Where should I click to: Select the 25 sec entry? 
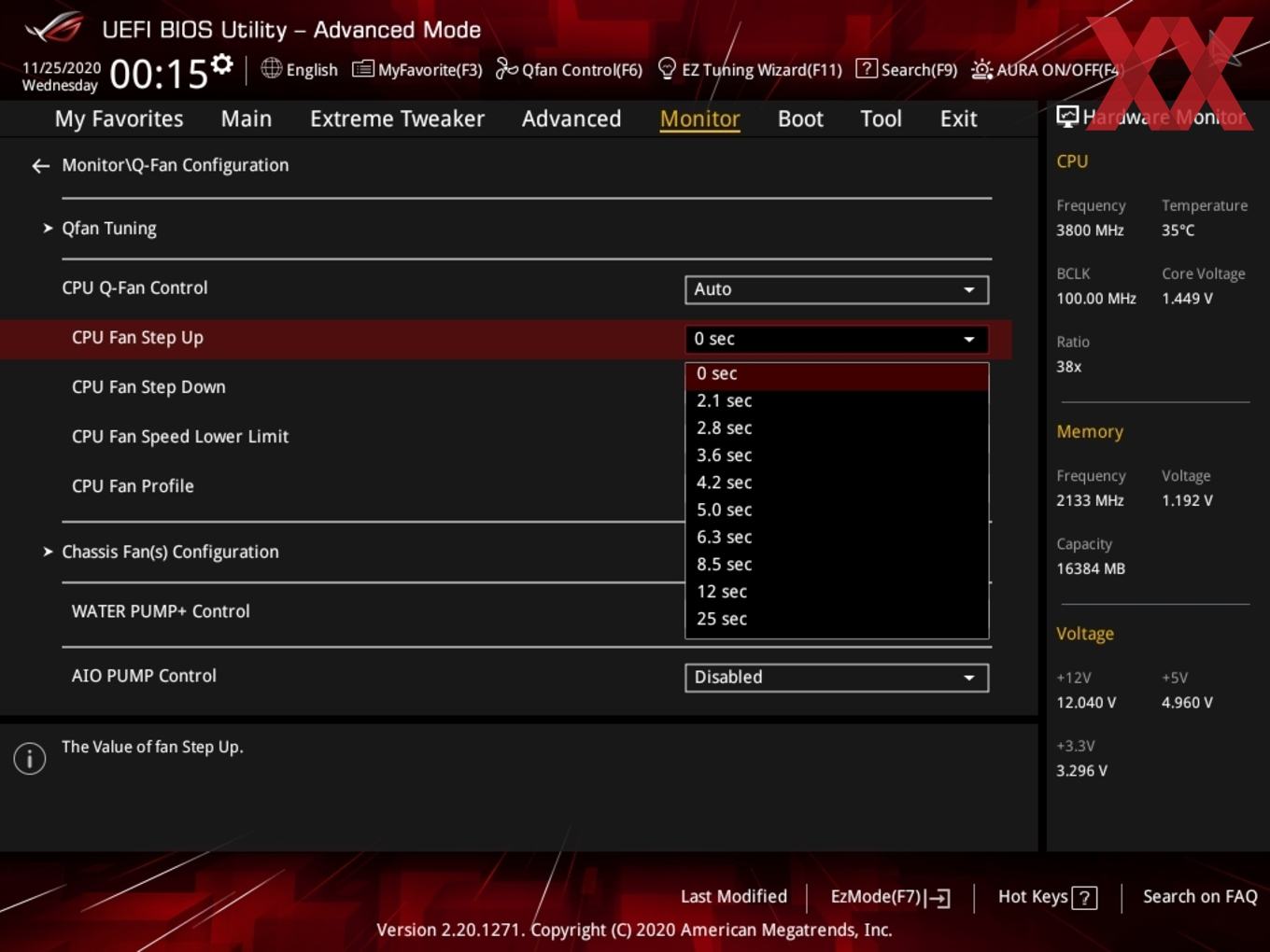836,619
